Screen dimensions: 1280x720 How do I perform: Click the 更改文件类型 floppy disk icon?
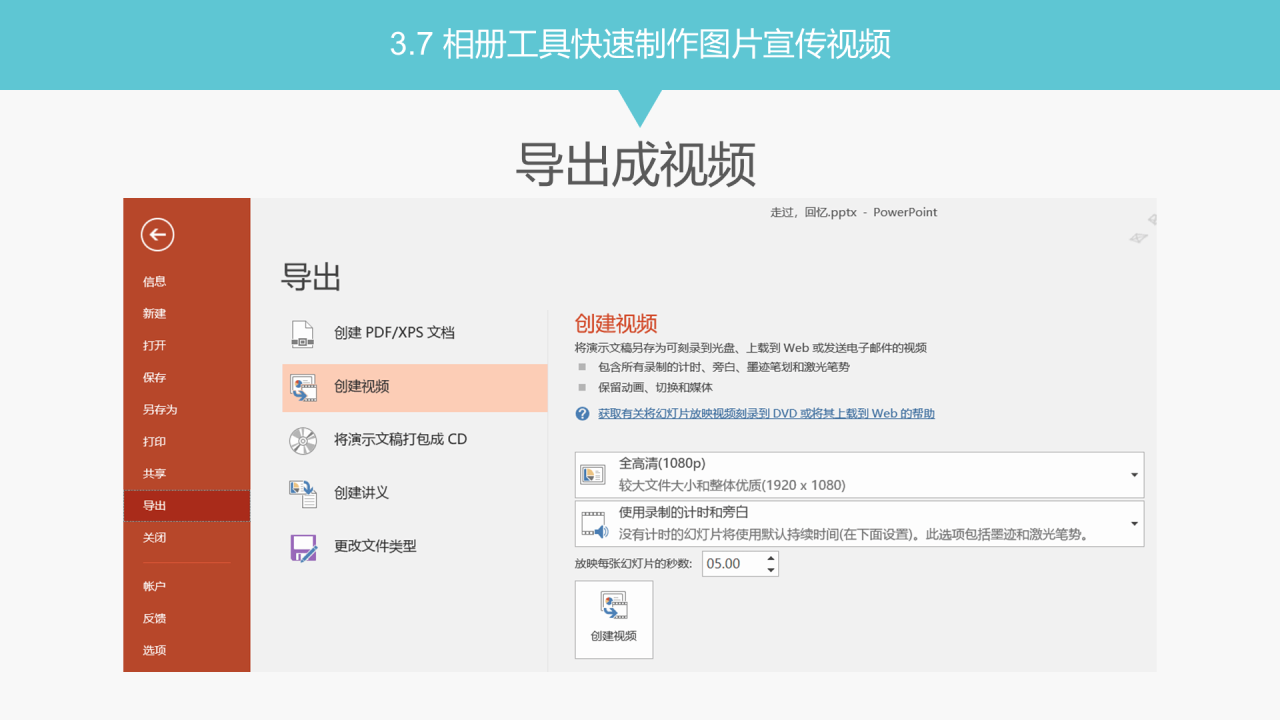[302, 547]
